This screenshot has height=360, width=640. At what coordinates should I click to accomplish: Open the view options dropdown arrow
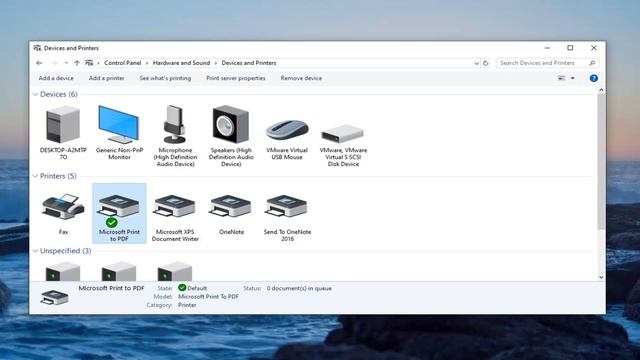573,78
